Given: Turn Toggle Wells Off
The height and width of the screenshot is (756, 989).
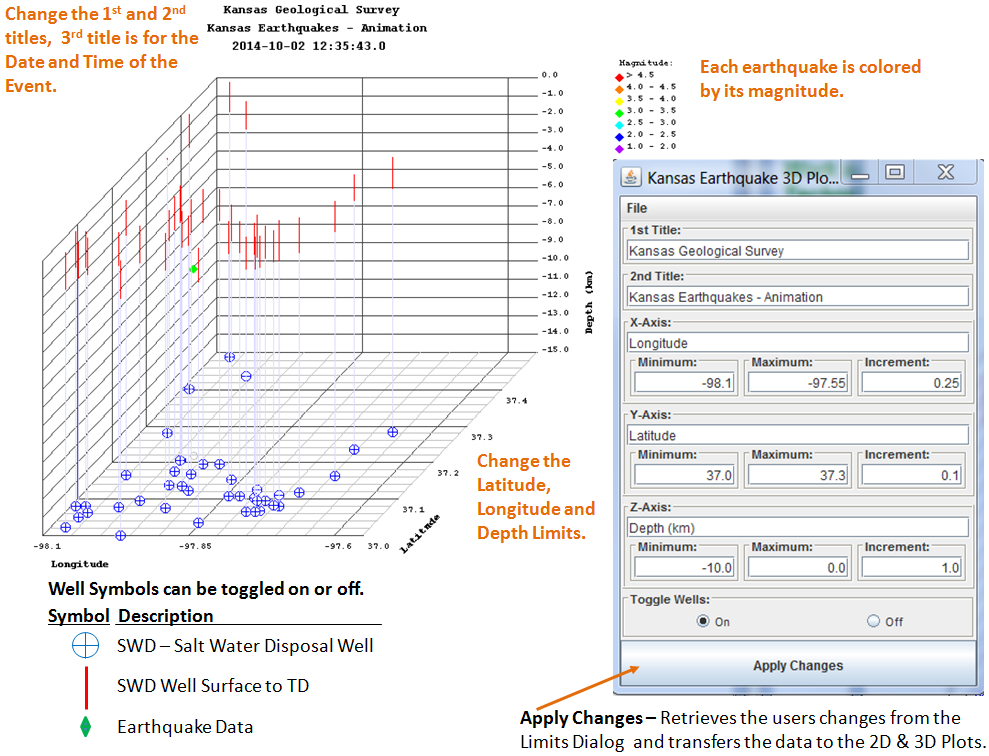Looking at the screenshot, I should coord(874,622).
